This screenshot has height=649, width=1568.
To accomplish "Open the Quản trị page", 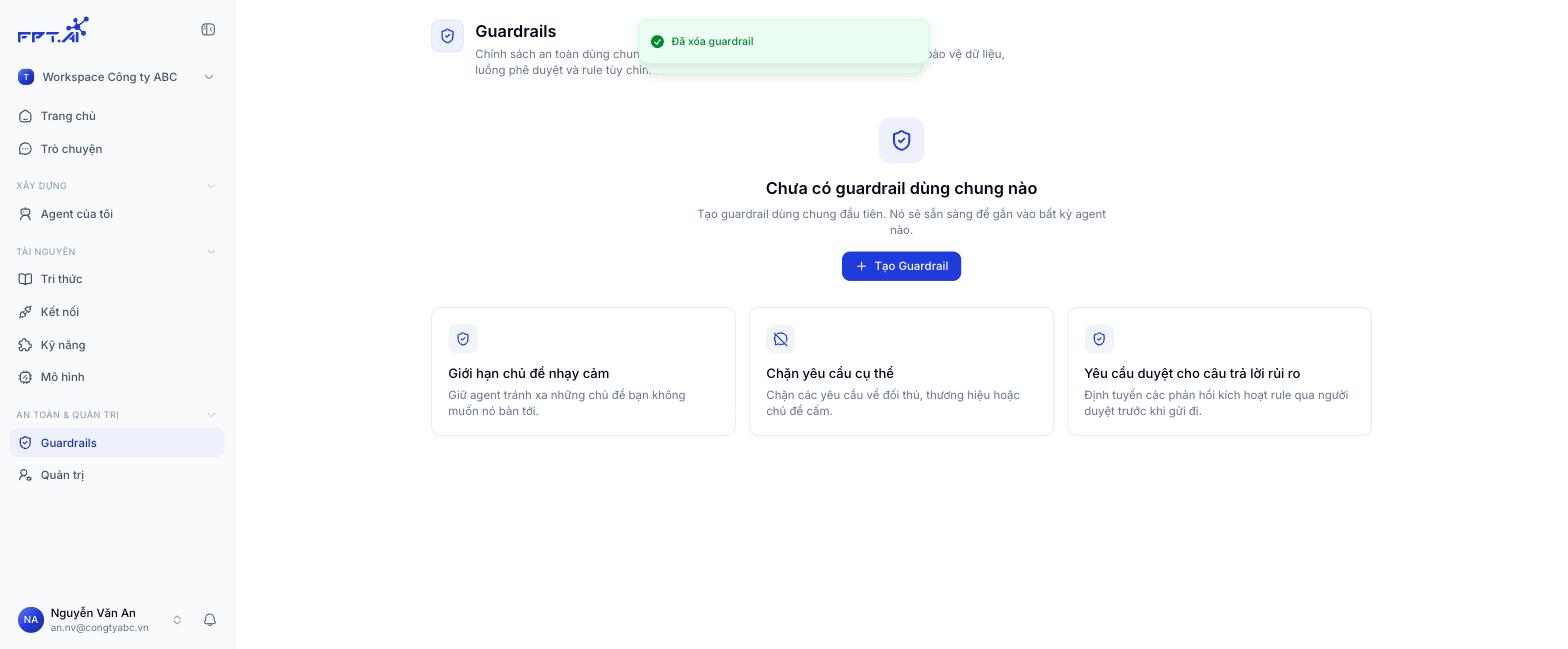I will (x=117, y=475).
